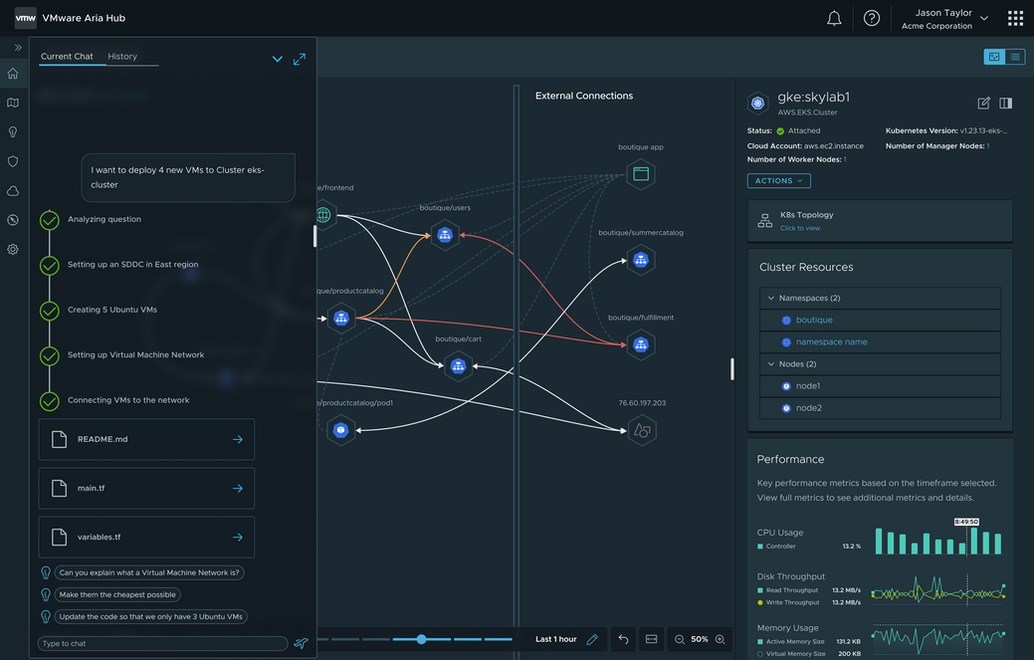The width and height of the screenshot is (1034, 660).
Task: Open the help question mark icon
Action: pos(872,18)
